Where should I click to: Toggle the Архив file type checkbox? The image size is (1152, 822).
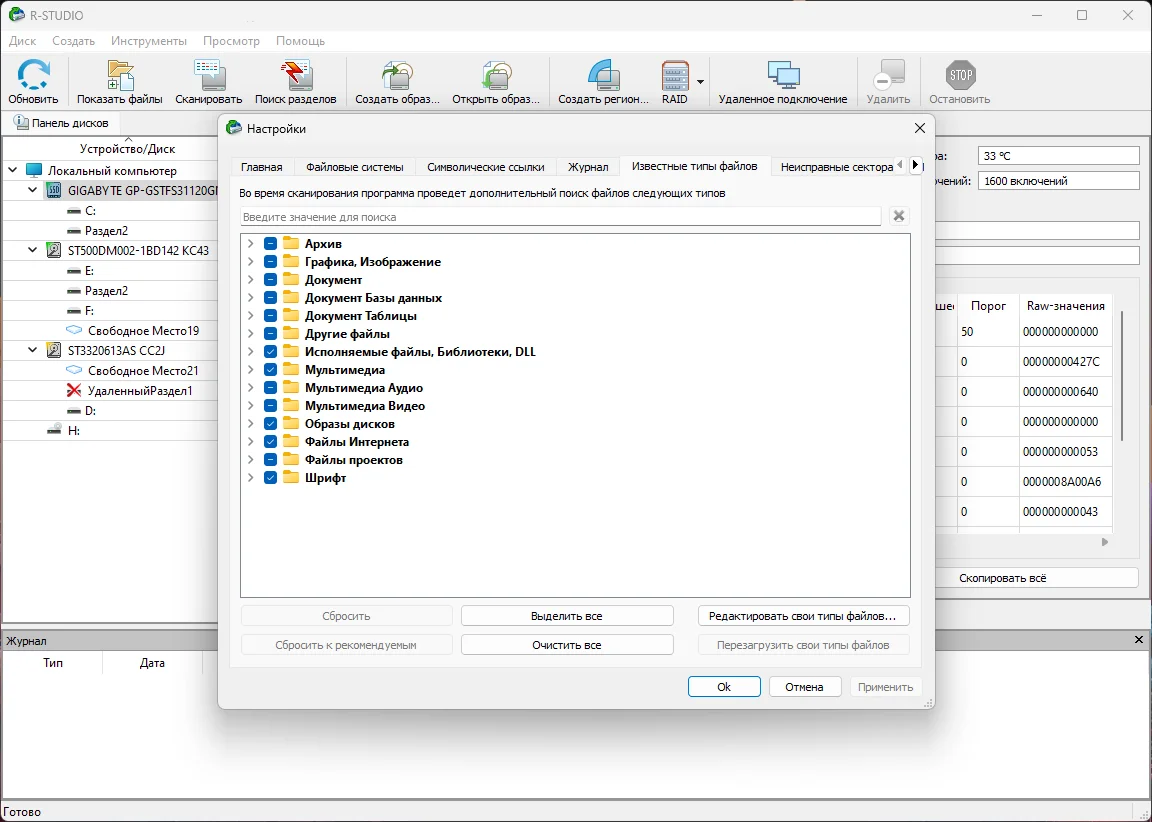pyautogui.click(x=271, y=244)
